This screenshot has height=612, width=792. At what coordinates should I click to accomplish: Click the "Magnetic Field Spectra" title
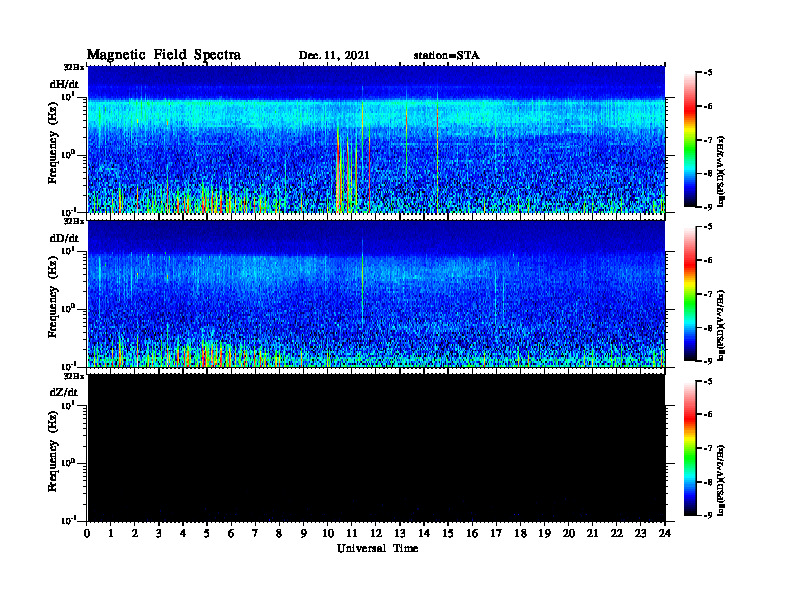click(x=164, y=55)
